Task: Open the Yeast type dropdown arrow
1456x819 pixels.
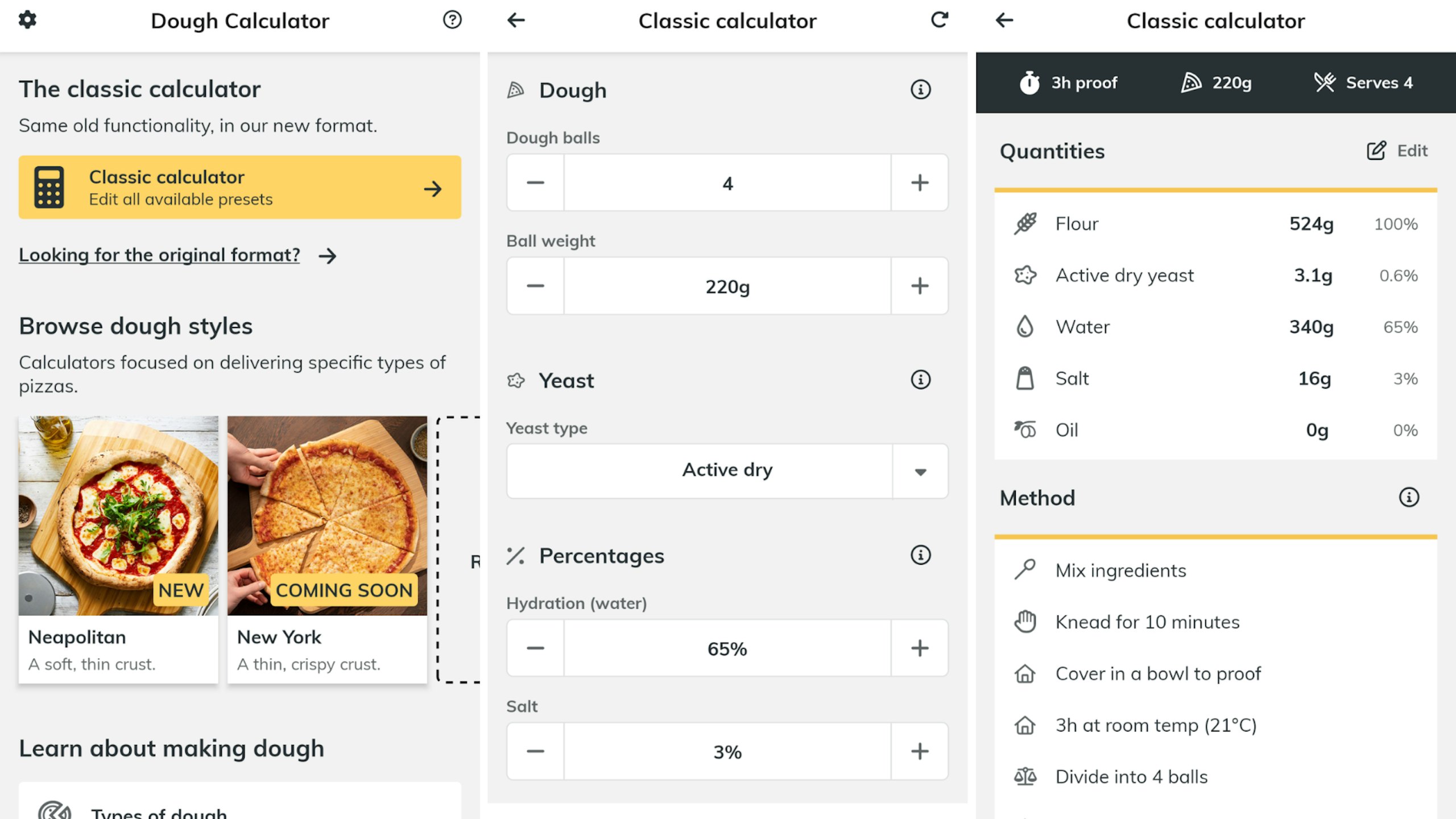Action: click(921, 471)
